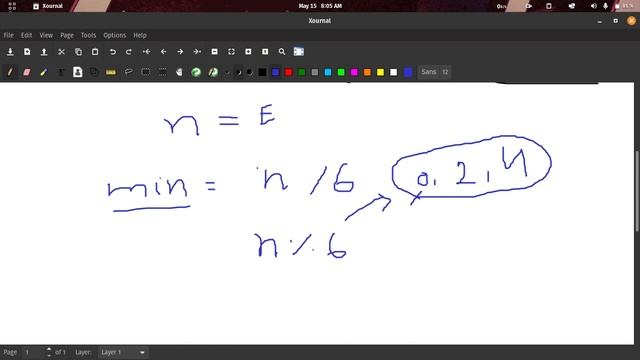
Task: Open the Sans 12 font selector
Action: point(434,72)
